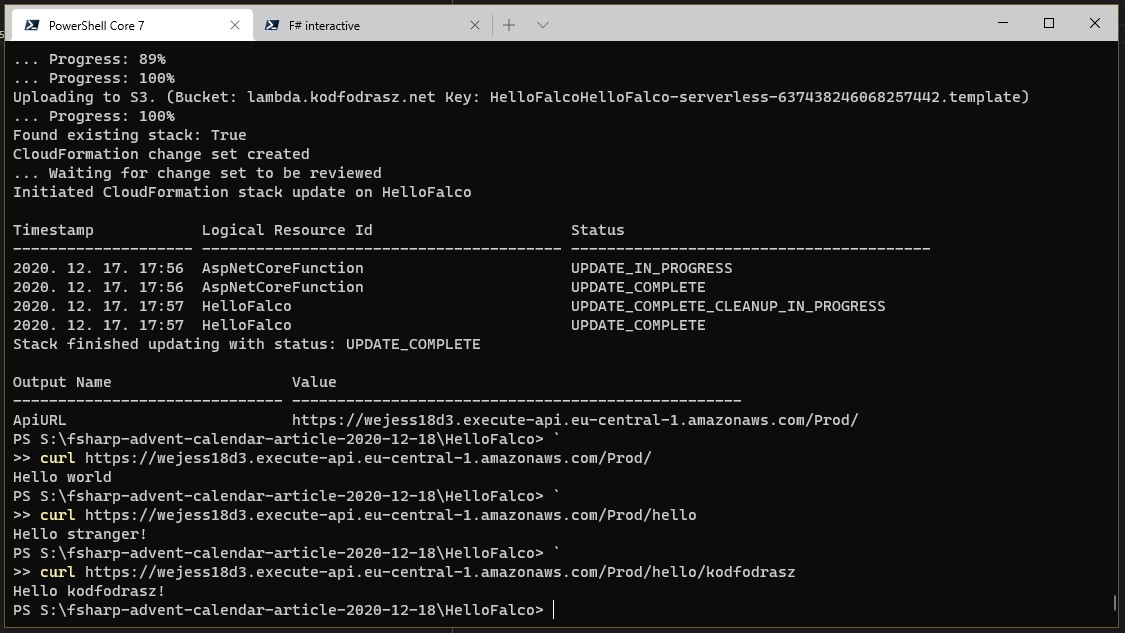This screenshot has height=633, width=1125.
Task: Click the maximize icon in title bar
Action: [x=1047, y=22]
